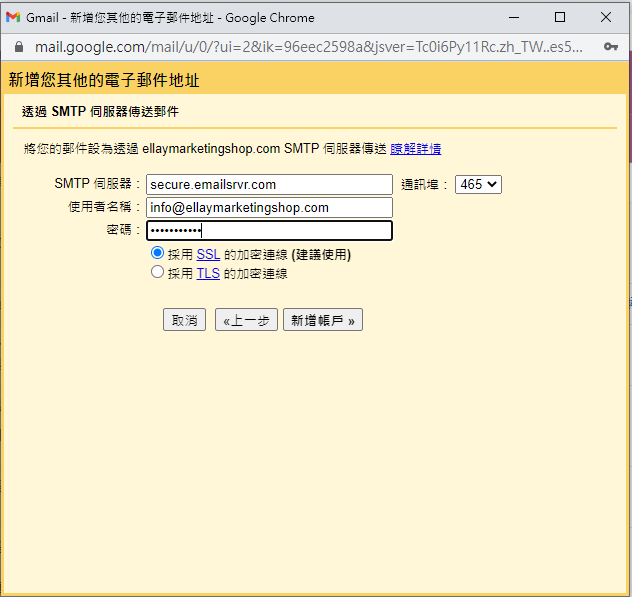632x597 pixels.
Task: Close the Gmail popup window
Action: pos(606,18)
